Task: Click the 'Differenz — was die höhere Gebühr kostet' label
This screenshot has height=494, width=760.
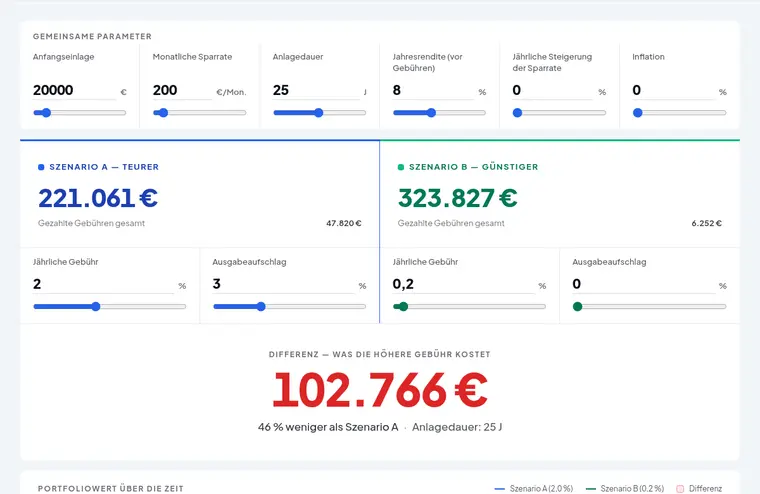Action: click(x=380, y=354)
